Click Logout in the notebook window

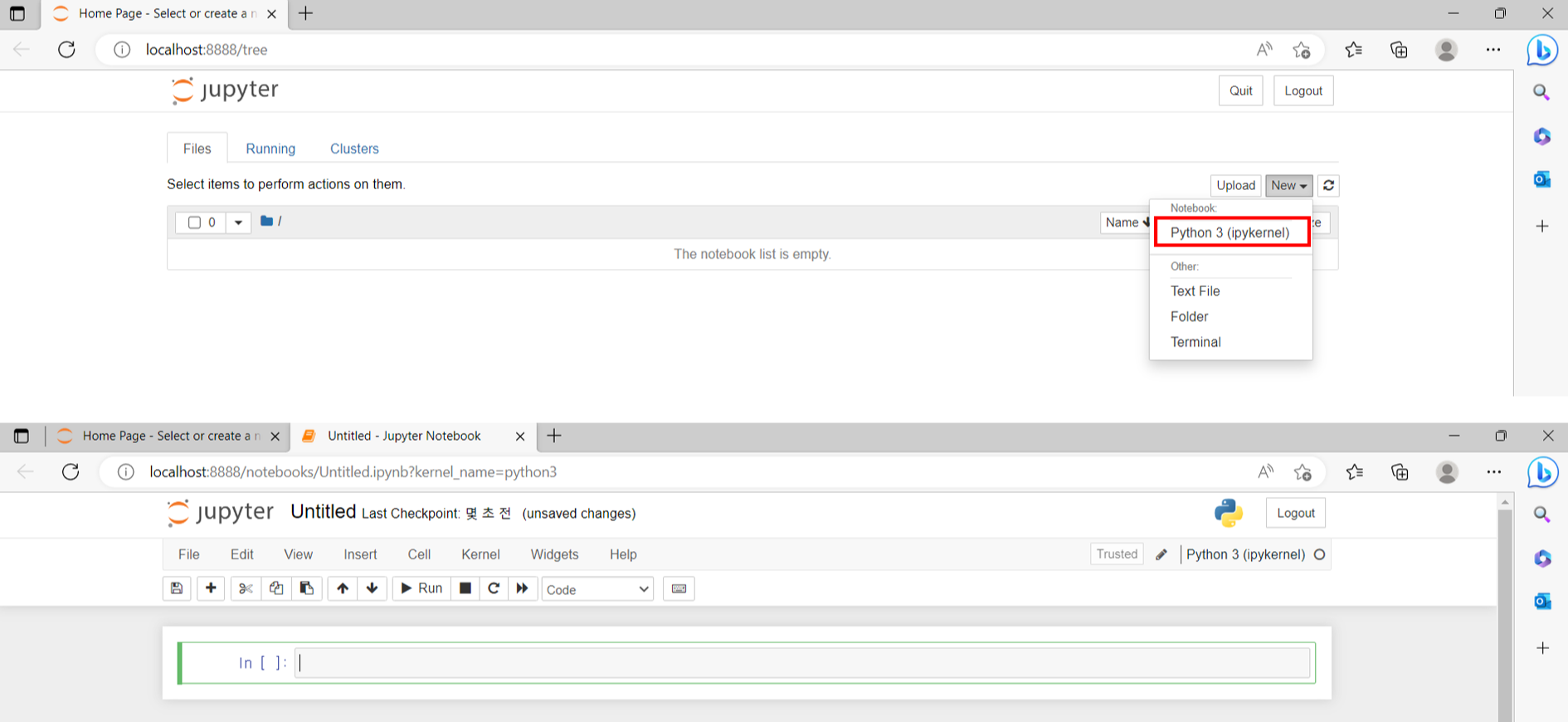[1296, 513]
